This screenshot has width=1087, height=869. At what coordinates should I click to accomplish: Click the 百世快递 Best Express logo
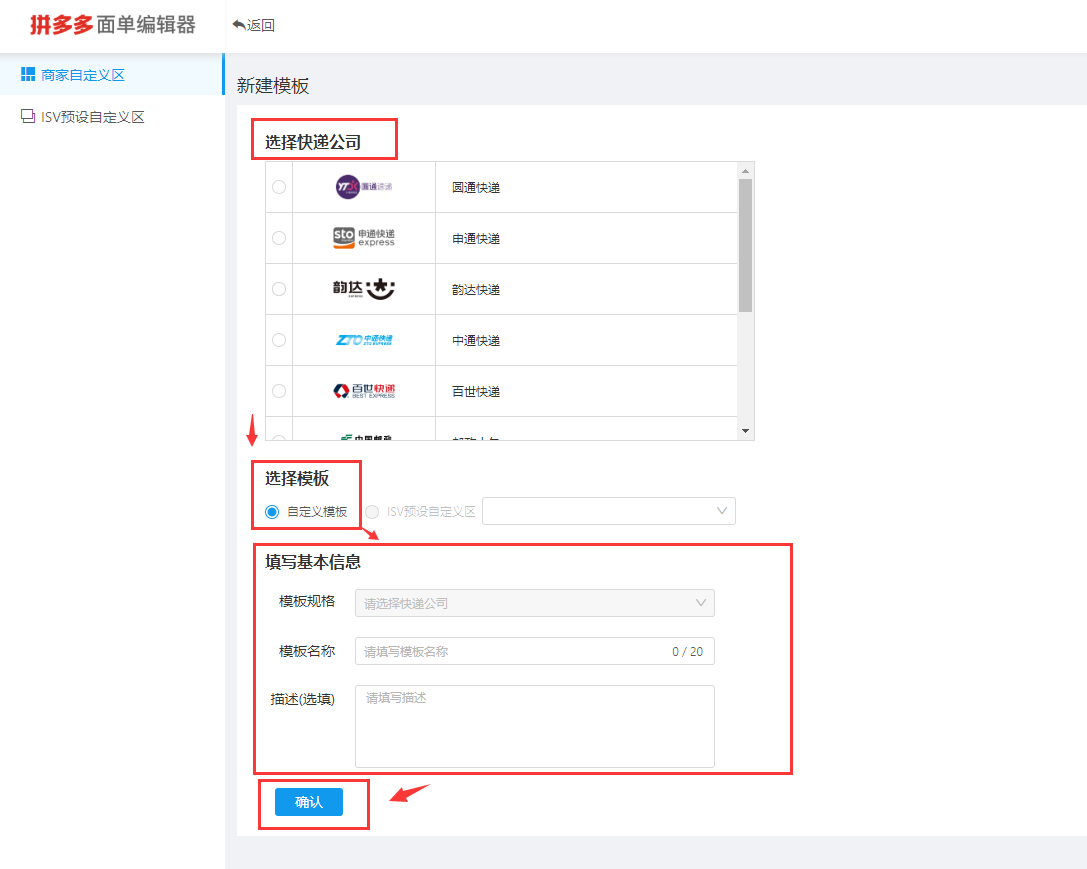click(364, 391)
